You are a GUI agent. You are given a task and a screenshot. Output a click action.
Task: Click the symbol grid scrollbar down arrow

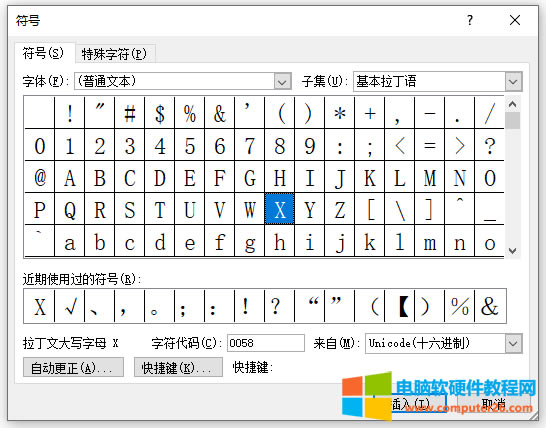pos(512,250)
